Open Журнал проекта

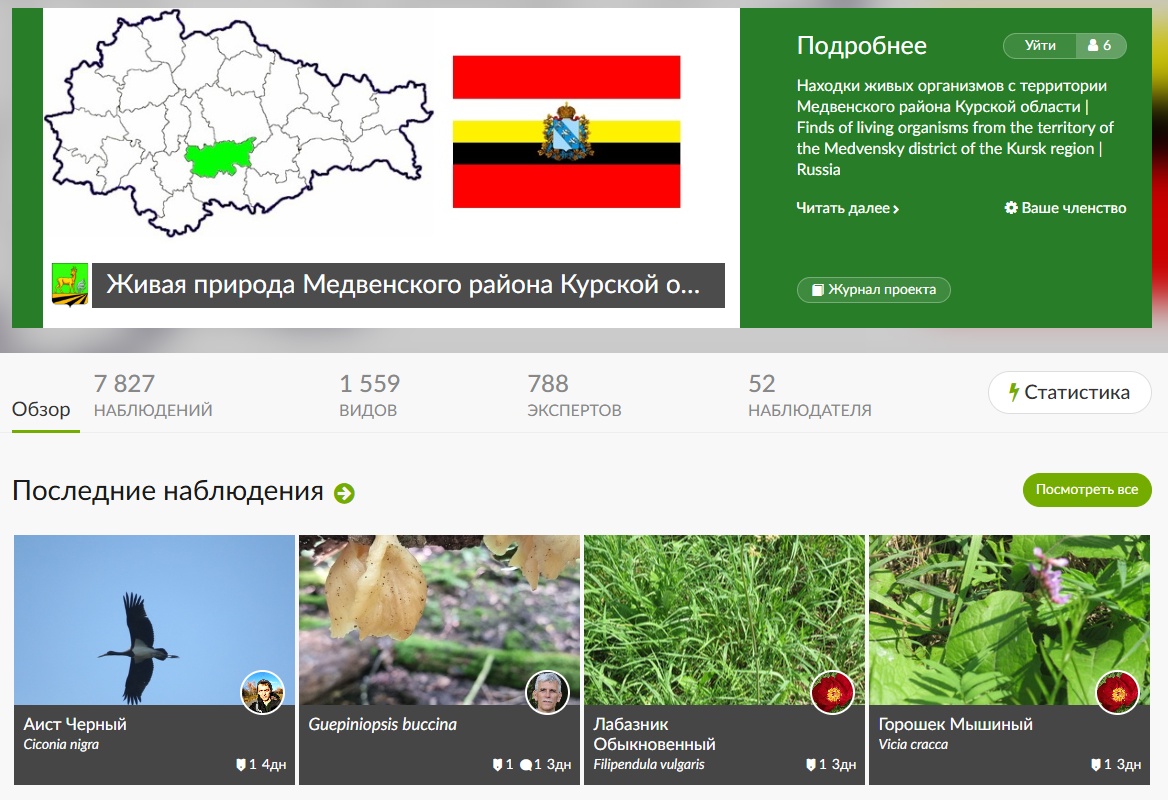[873, 290]
